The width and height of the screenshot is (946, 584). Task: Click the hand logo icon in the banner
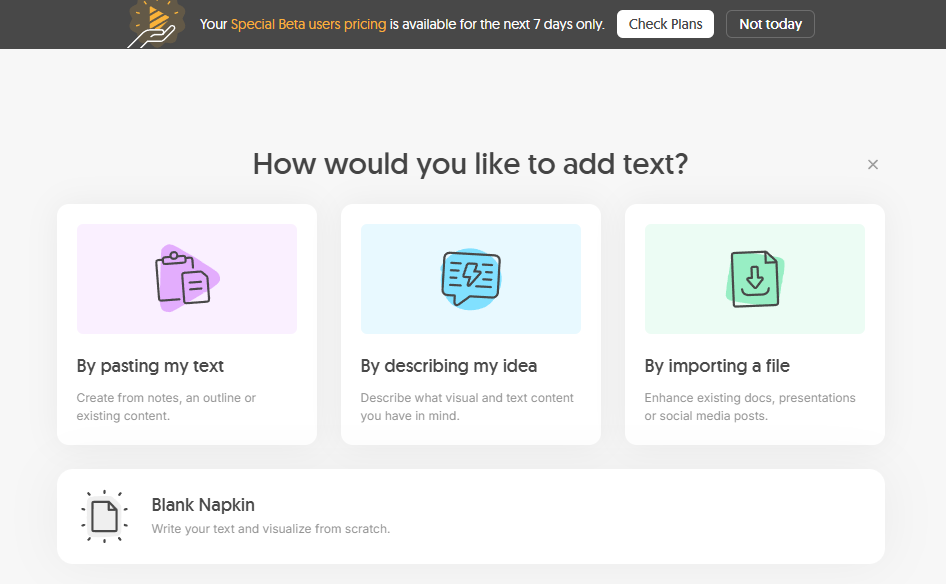click(156, 24)
